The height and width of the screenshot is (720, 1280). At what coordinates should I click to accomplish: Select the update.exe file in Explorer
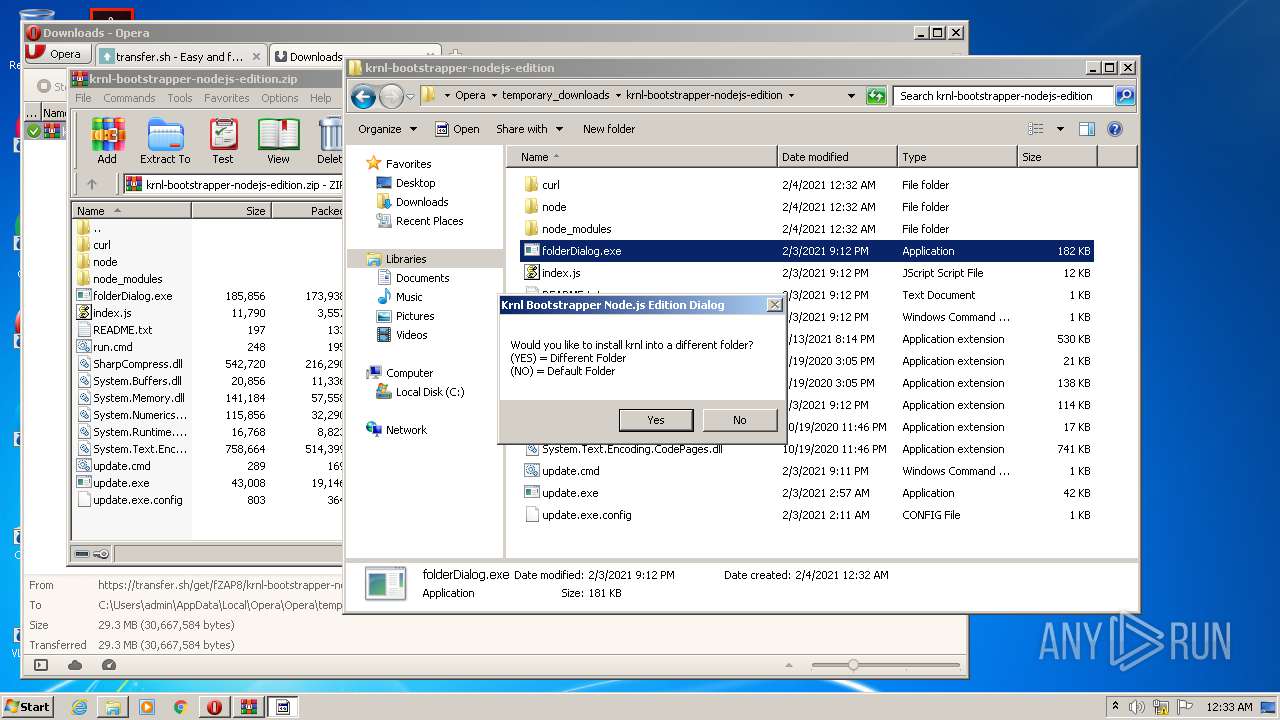tap(570, 493)
